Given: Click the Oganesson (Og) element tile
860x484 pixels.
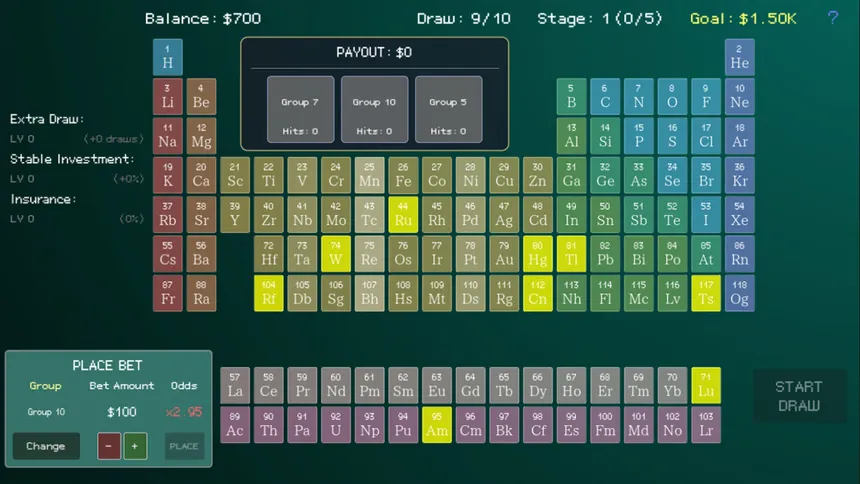Looking at the screenshot, I should tap(739, 293).
